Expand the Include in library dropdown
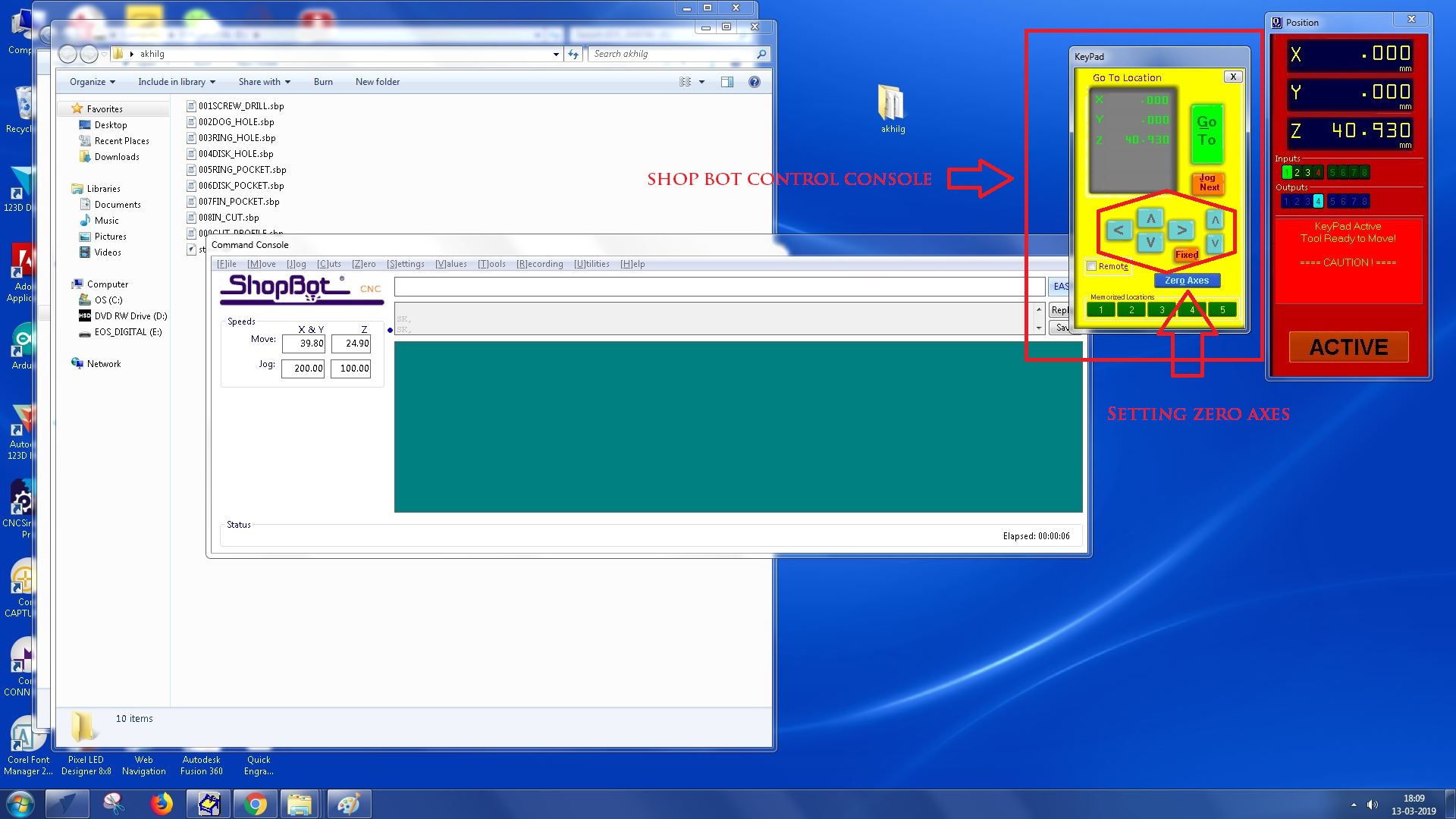Image resolution: width=1456 pixels, height=819 pixels. tap(176, 82)
